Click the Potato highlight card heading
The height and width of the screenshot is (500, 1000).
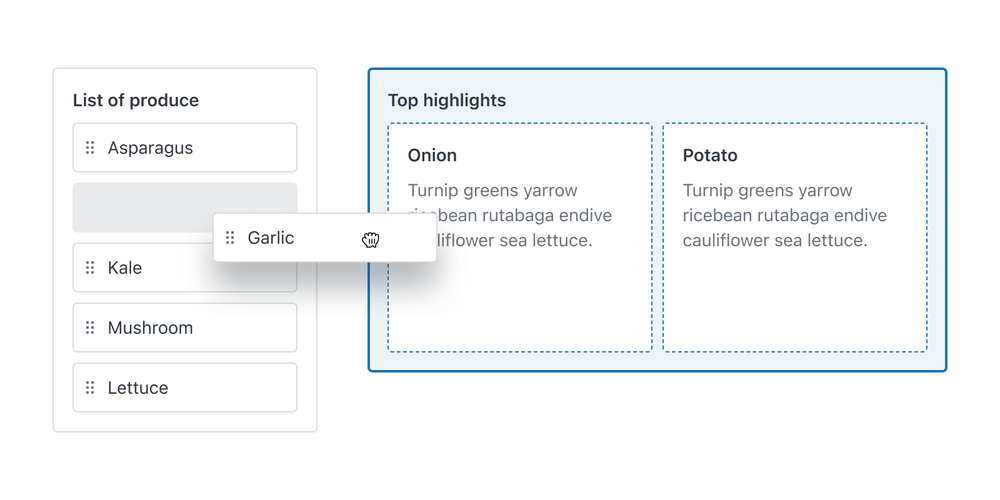coord(710,155)
